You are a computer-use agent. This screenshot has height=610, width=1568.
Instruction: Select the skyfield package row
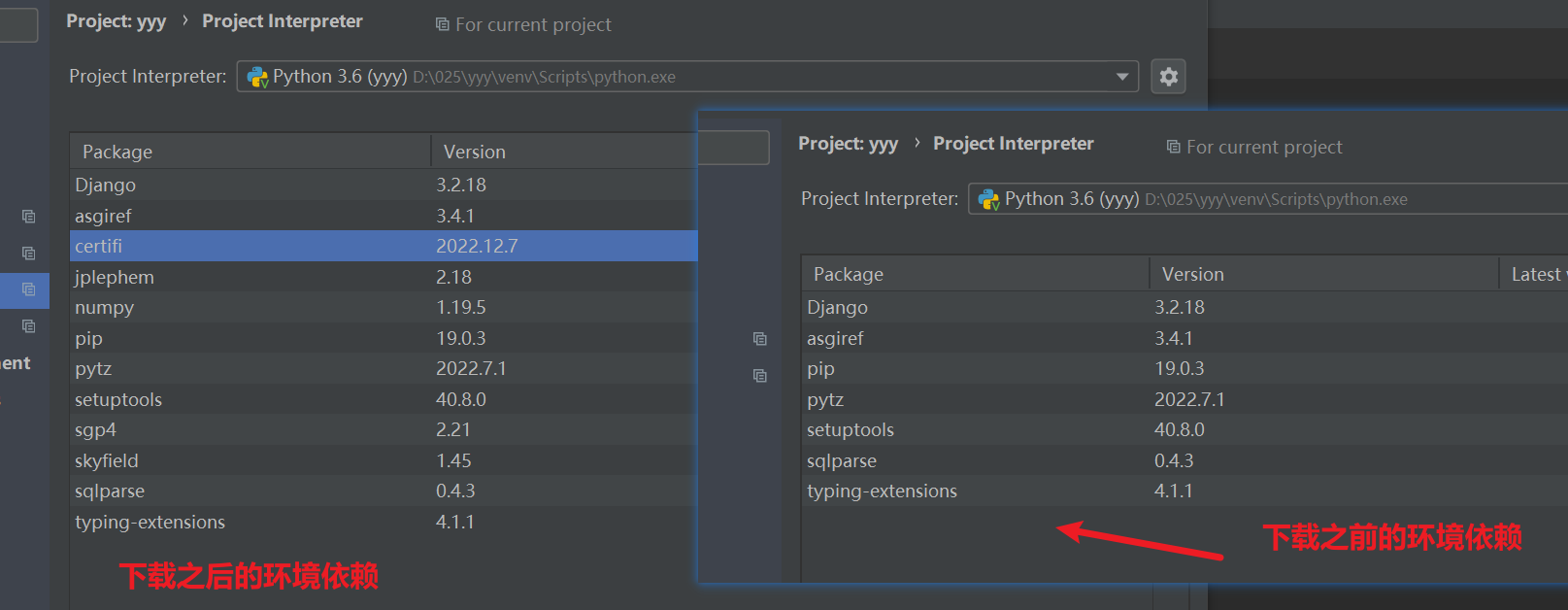tap(107, 460)
